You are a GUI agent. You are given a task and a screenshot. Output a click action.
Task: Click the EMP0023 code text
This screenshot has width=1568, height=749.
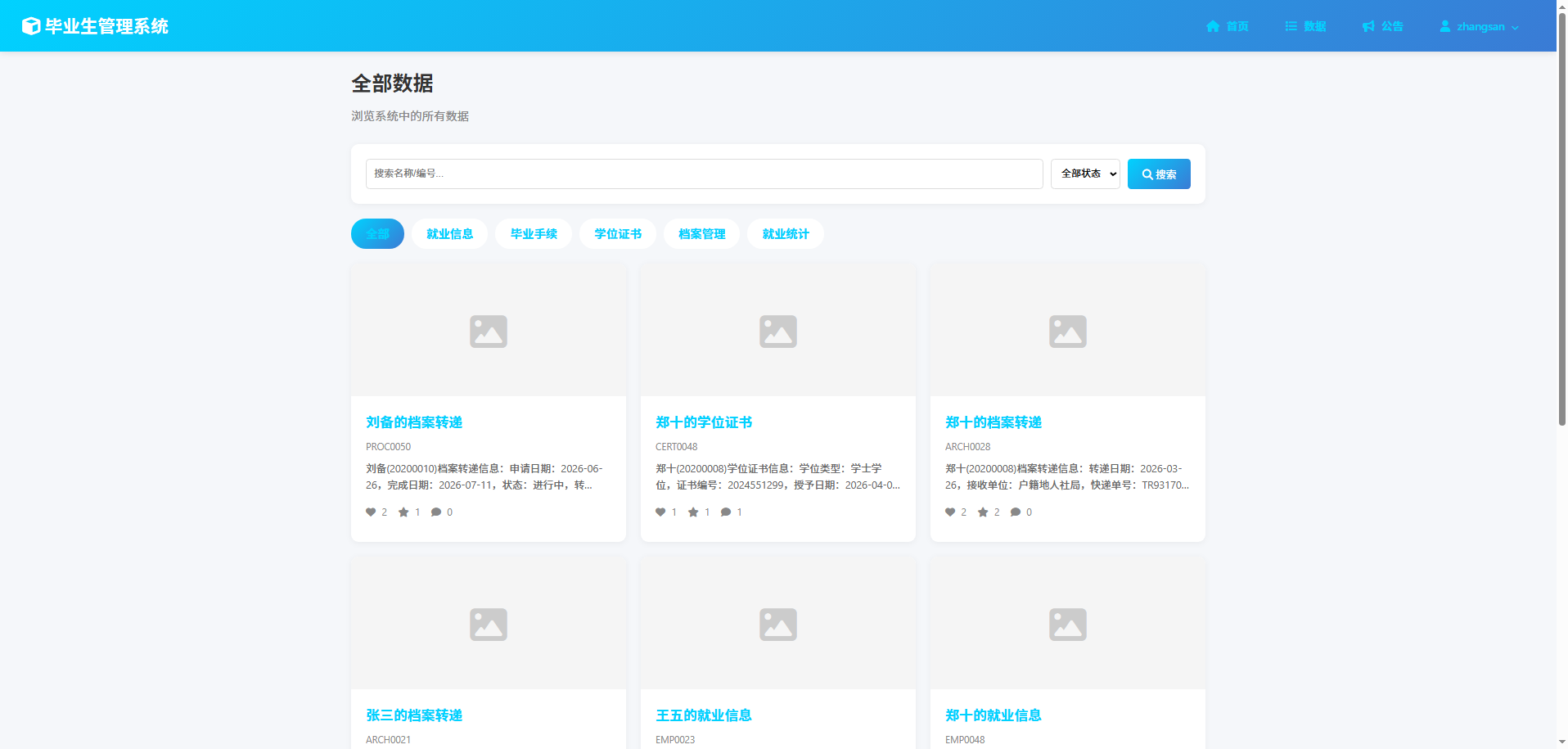click(675, 740)
